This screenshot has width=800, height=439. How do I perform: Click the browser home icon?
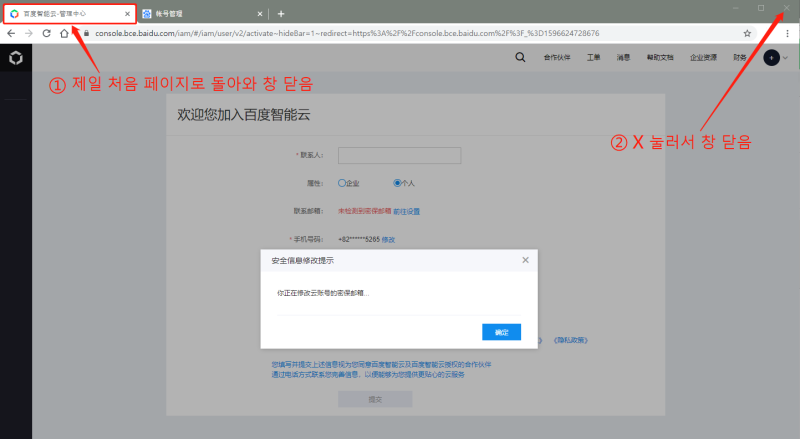(x=64, y=33)
